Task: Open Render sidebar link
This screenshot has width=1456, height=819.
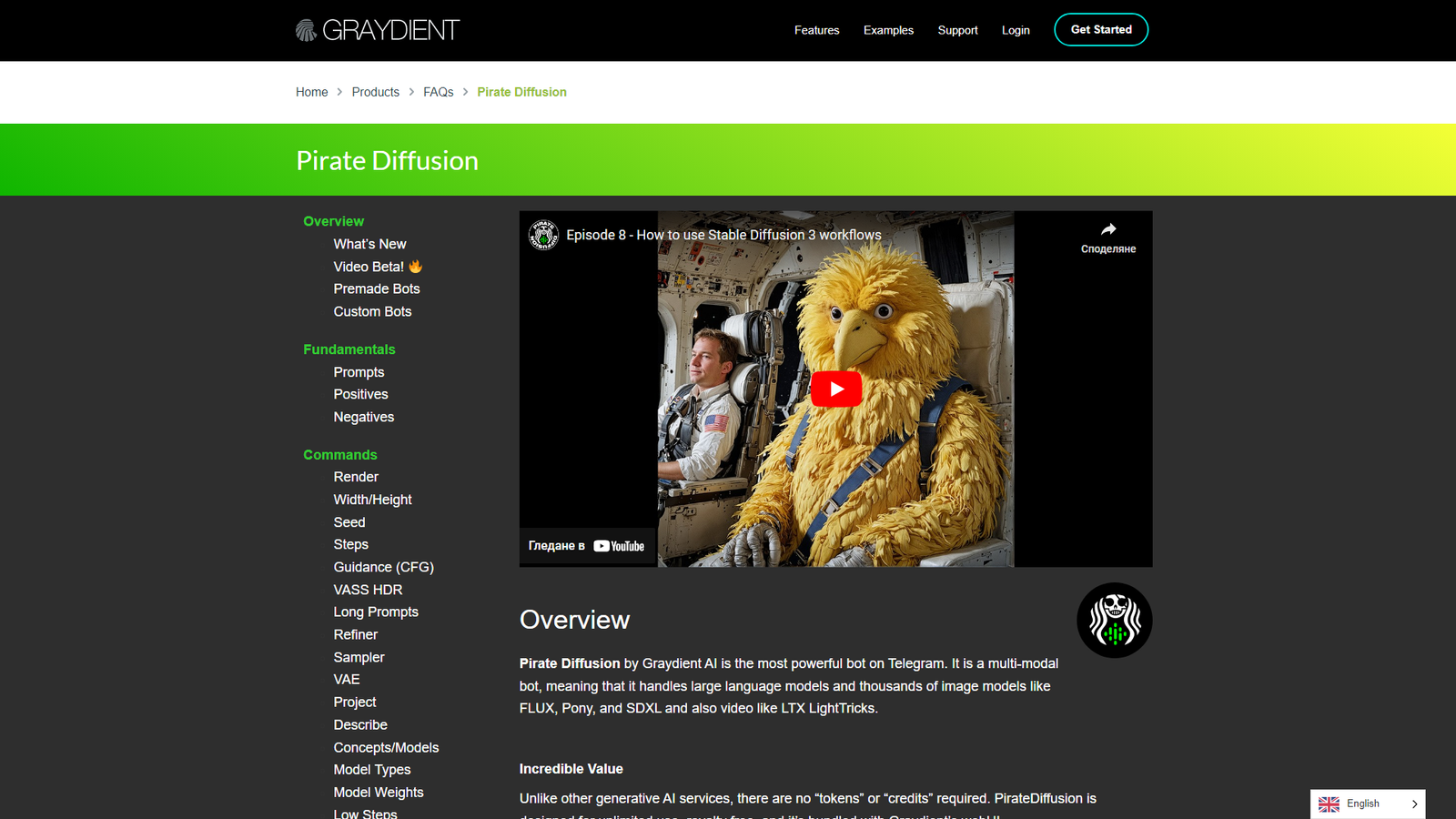Action: click(x=356, y=477)
